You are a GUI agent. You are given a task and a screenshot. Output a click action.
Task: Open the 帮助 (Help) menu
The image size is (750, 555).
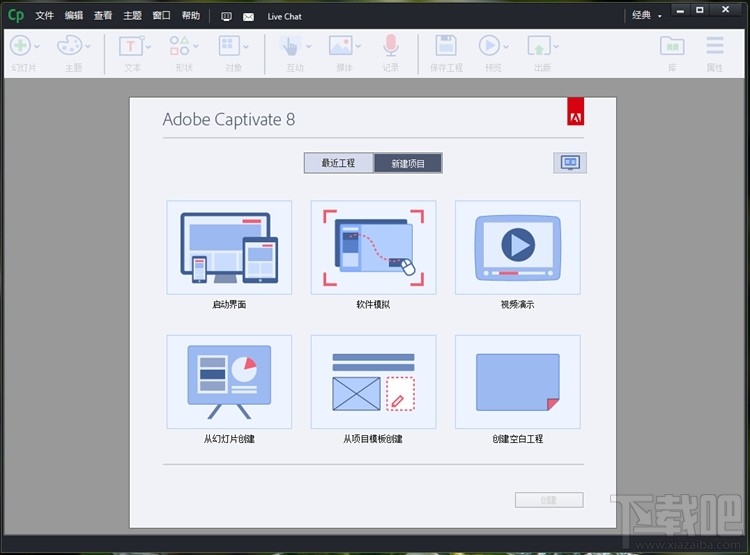[191, 16]
